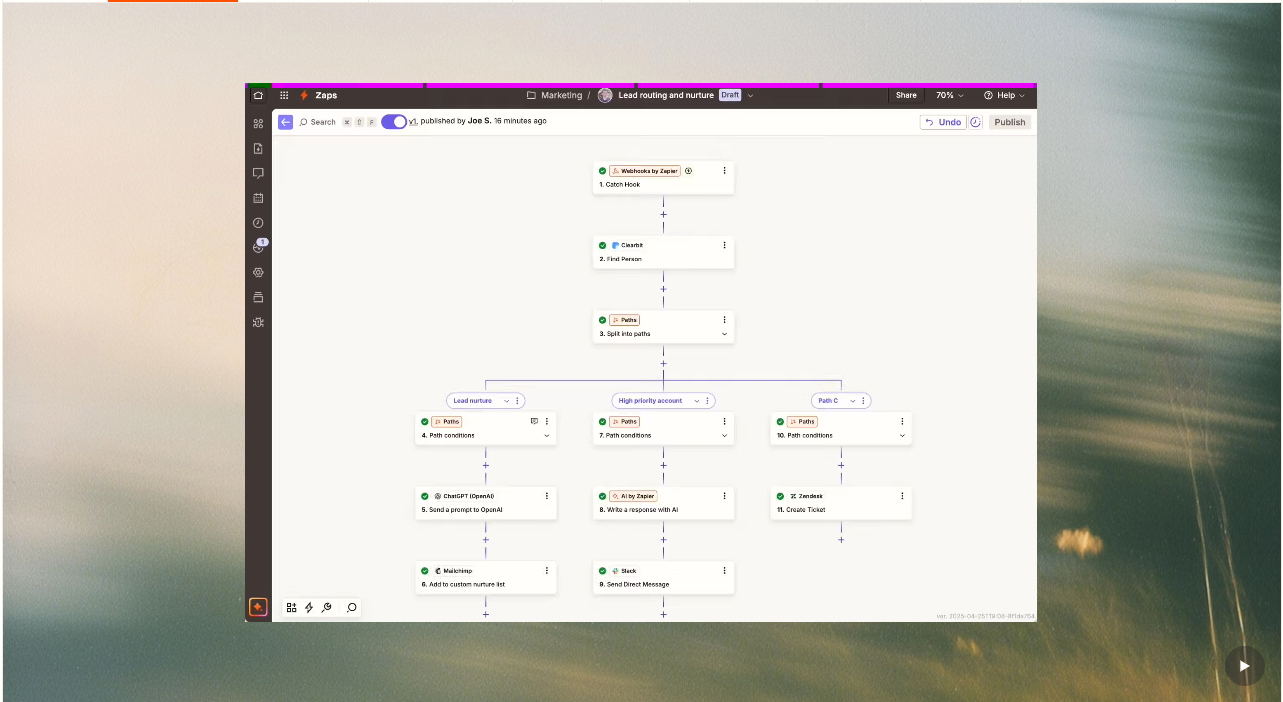The width and height of the screenshot is (1283, 702).
Task: Click the Undo button
Action: coord(942,122)
